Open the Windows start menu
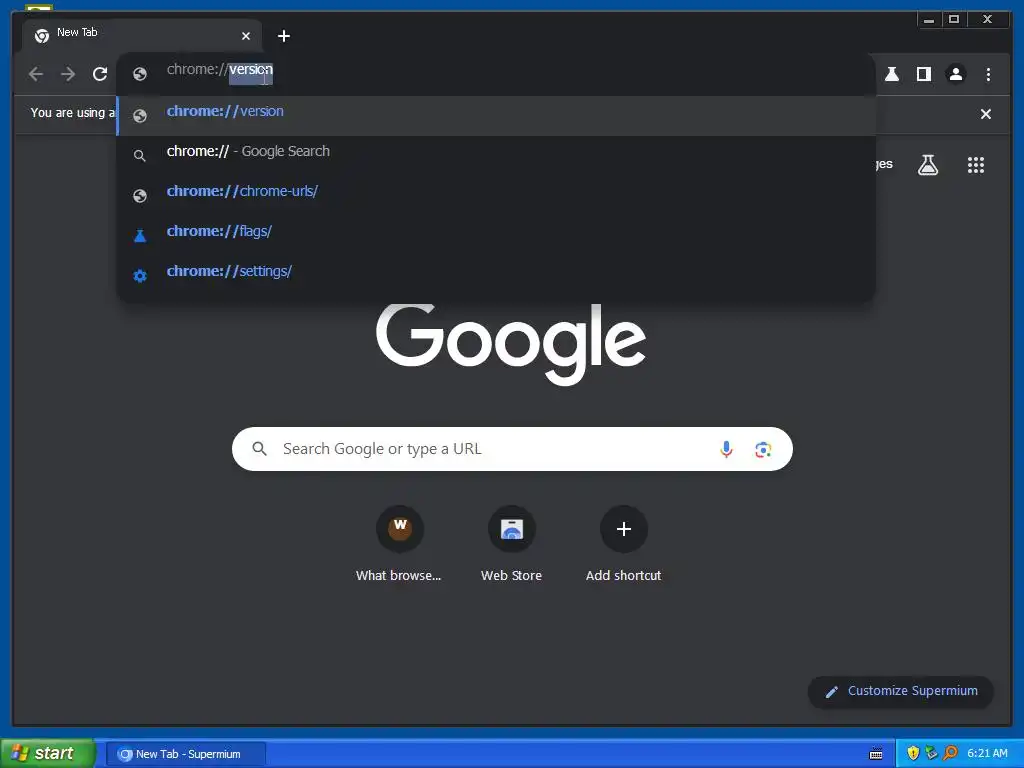This screenshot has width=1024, height=768. 47,754
